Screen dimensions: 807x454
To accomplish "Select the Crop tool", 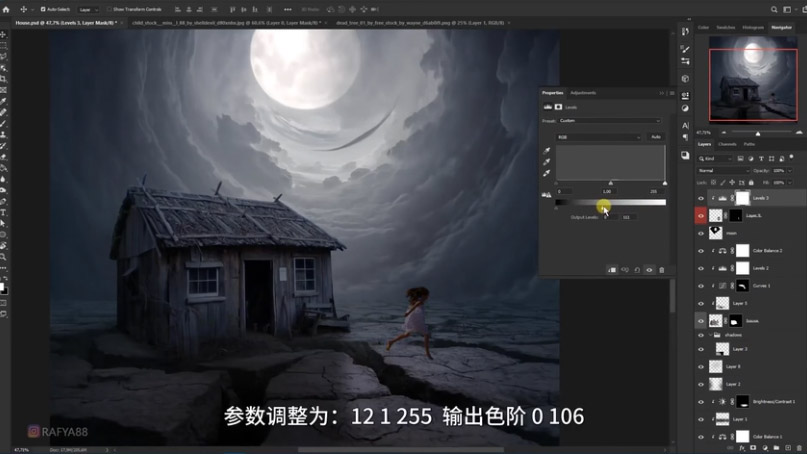I will (x=4, y=79).
